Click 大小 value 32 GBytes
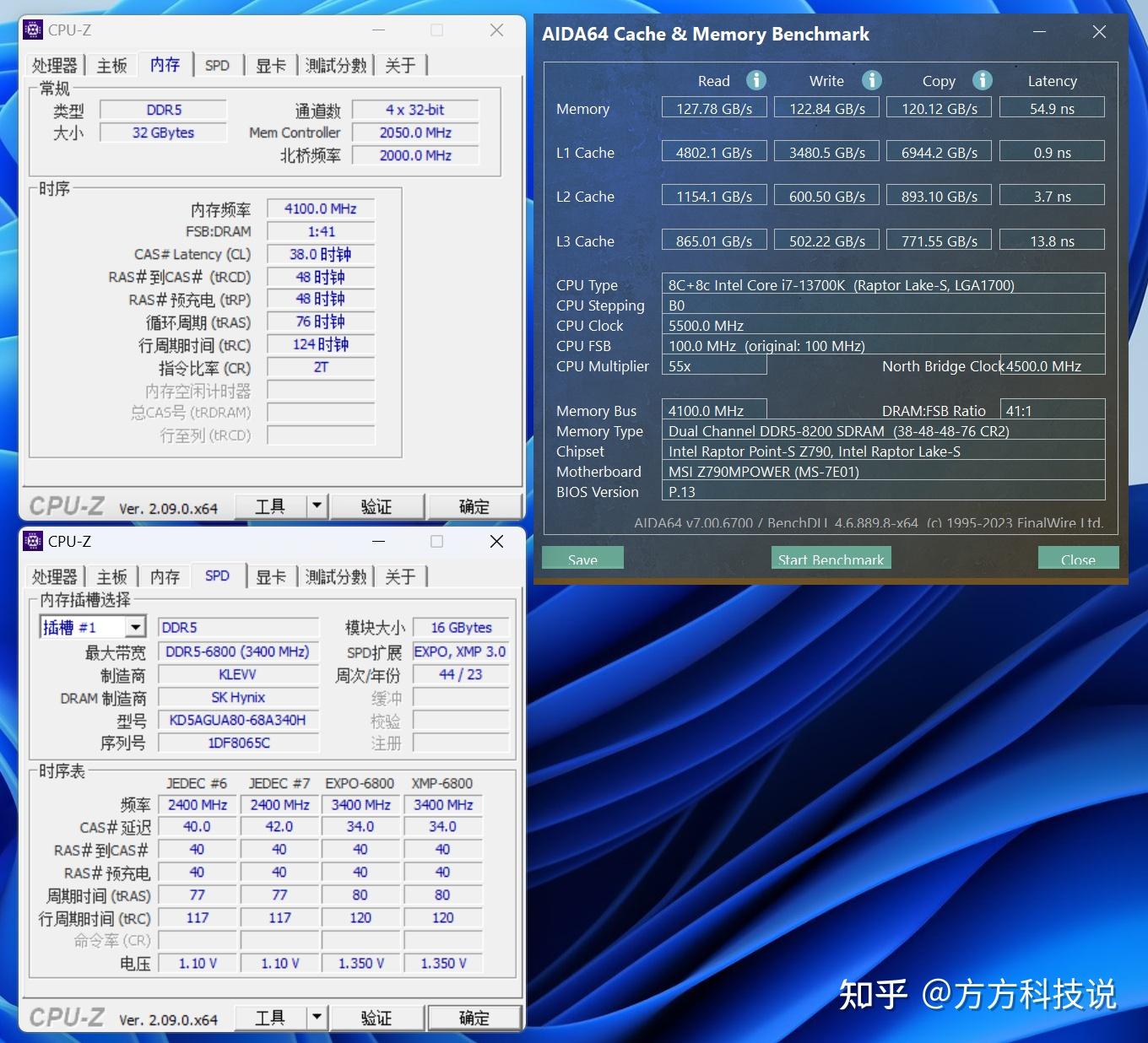This screenshot has width=1148, height=1043. pos(163,132)
